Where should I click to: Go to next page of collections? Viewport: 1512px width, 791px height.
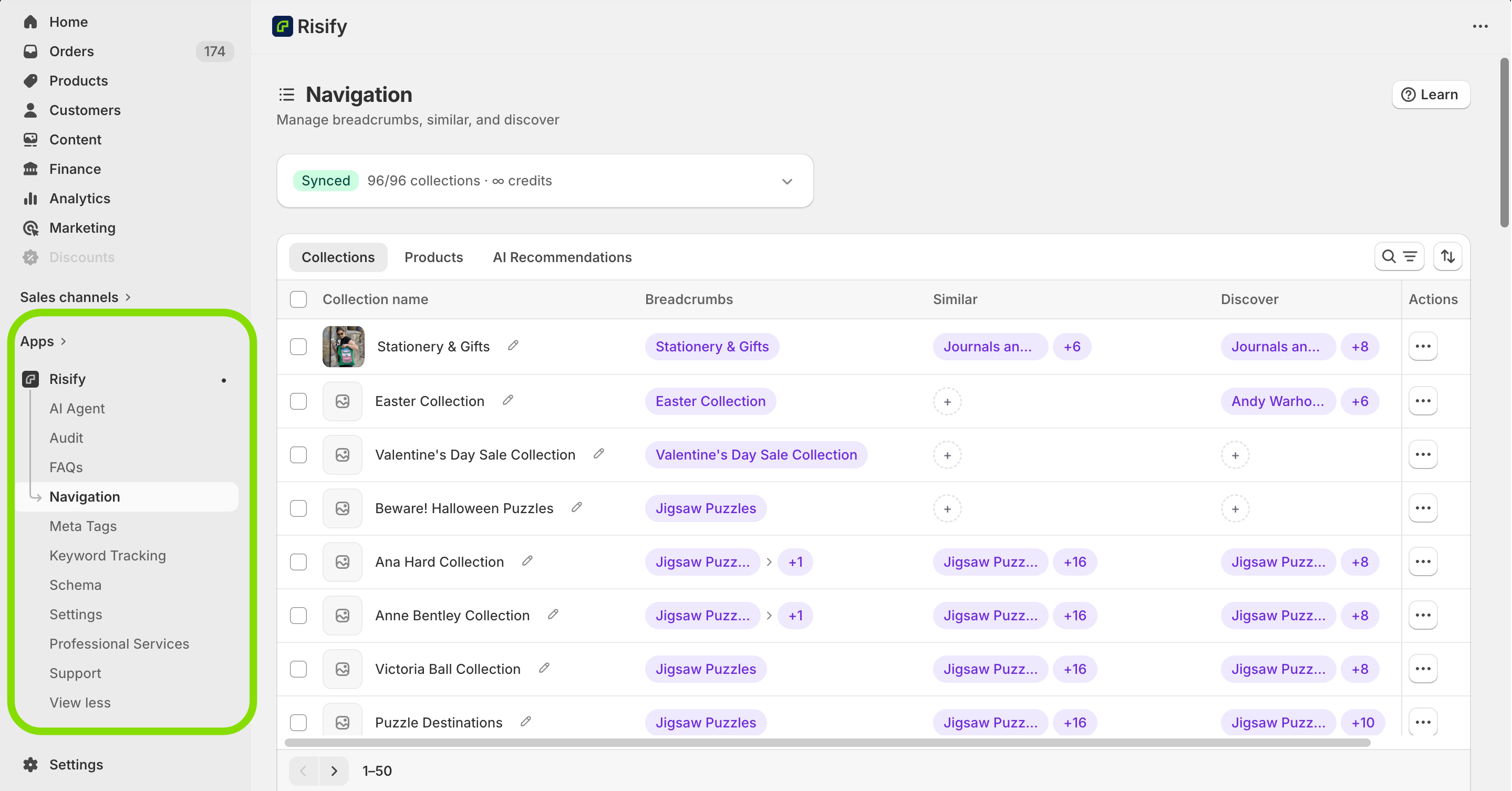pos(334,771)
